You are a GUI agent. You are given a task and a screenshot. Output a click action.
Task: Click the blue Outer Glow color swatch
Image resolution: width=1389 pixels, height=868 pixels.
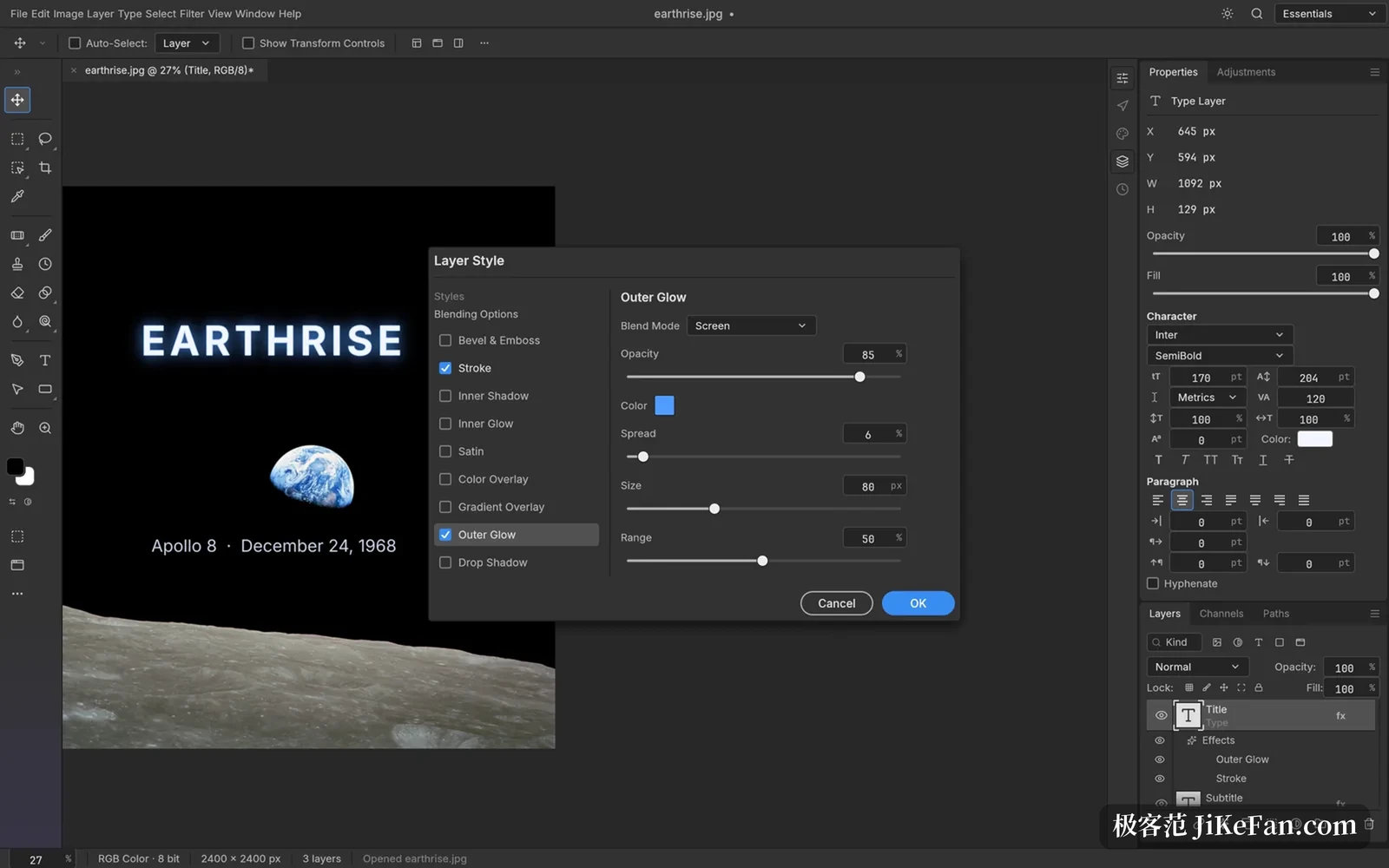[x=664, y=405]
